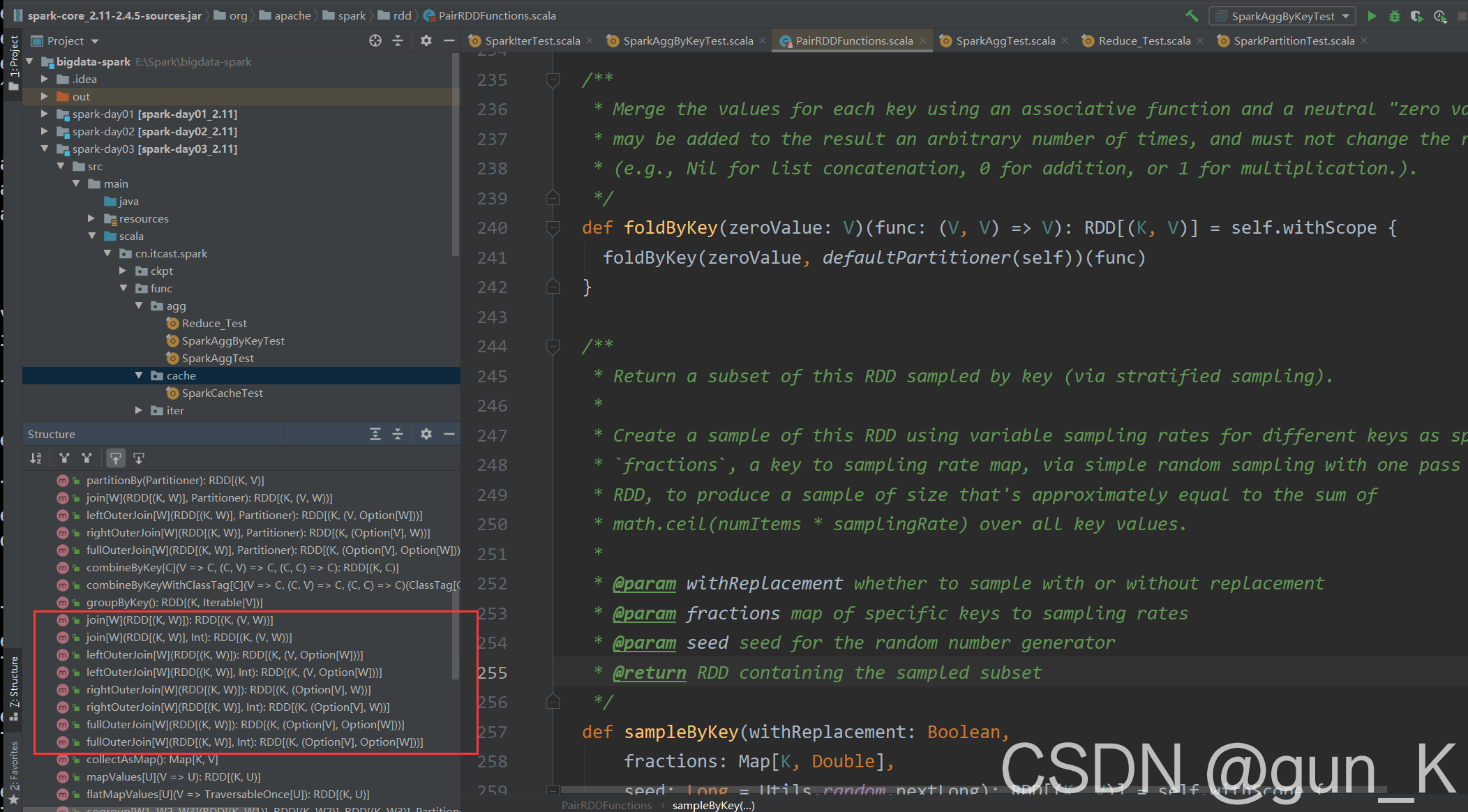Toggle sort alphabetically in Structure toolbar
The height and width of the screenshot is (812, 1468).
pyautogui.click(x=36, y=458)
